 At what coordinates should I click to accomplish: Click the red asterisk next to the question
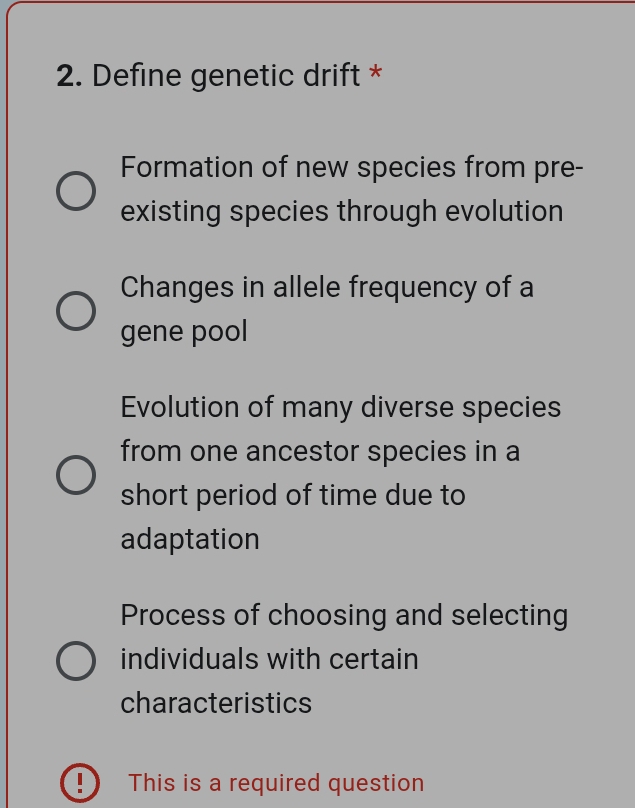[376, 74]
